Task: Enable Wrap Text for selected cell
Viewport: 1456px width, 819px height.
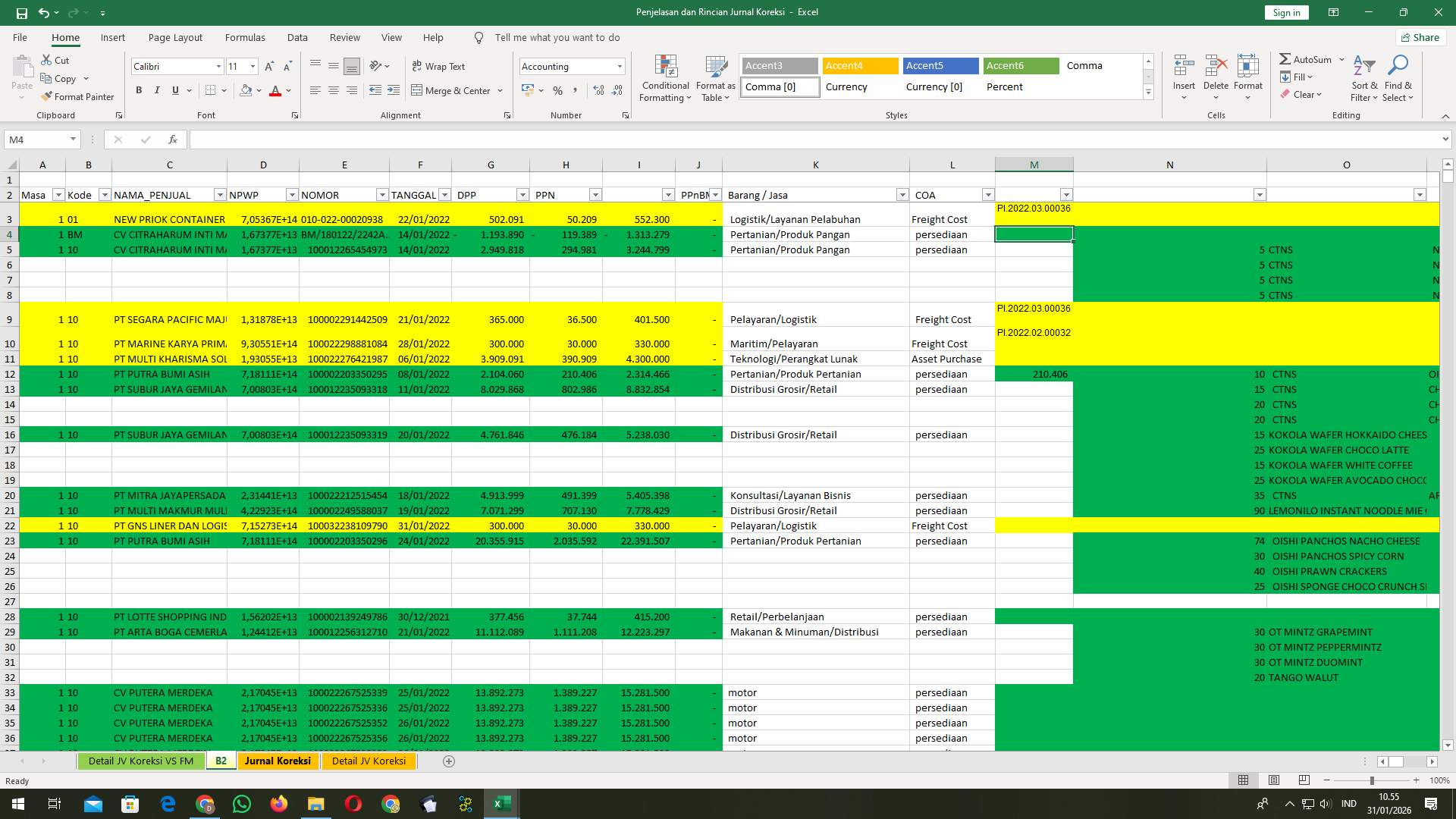Action: tap(438, 66)
